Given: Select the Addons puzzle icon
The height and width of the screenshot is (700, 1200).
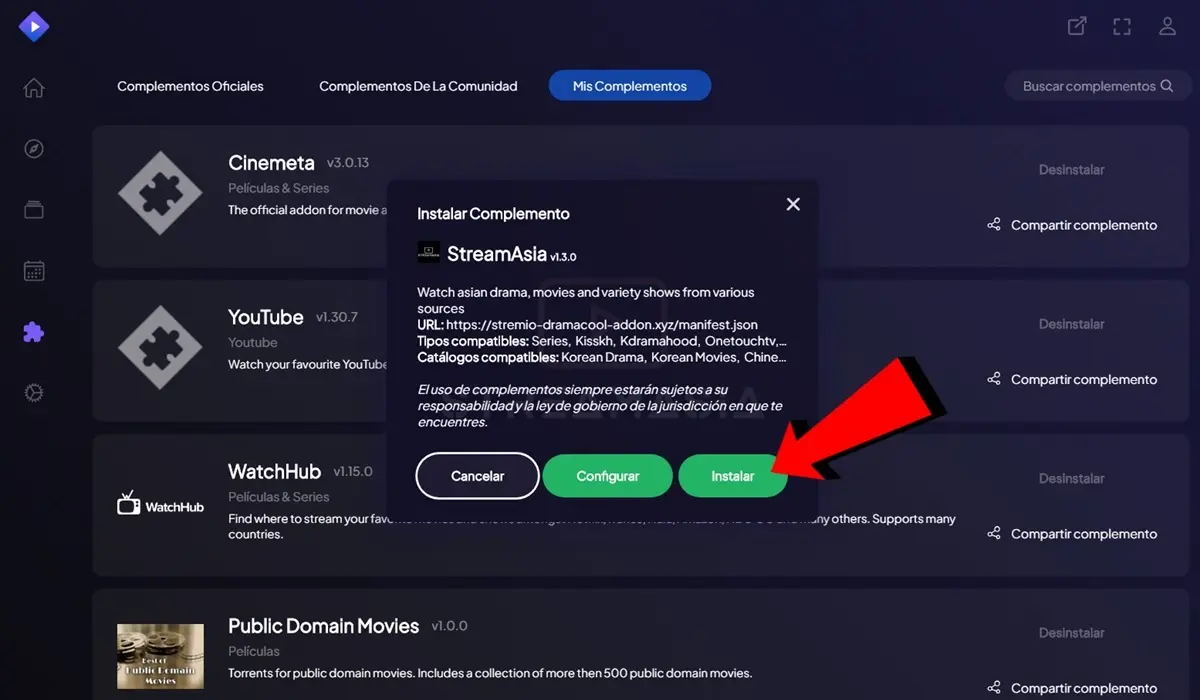Looking at the screenshot, I should 34,332.
